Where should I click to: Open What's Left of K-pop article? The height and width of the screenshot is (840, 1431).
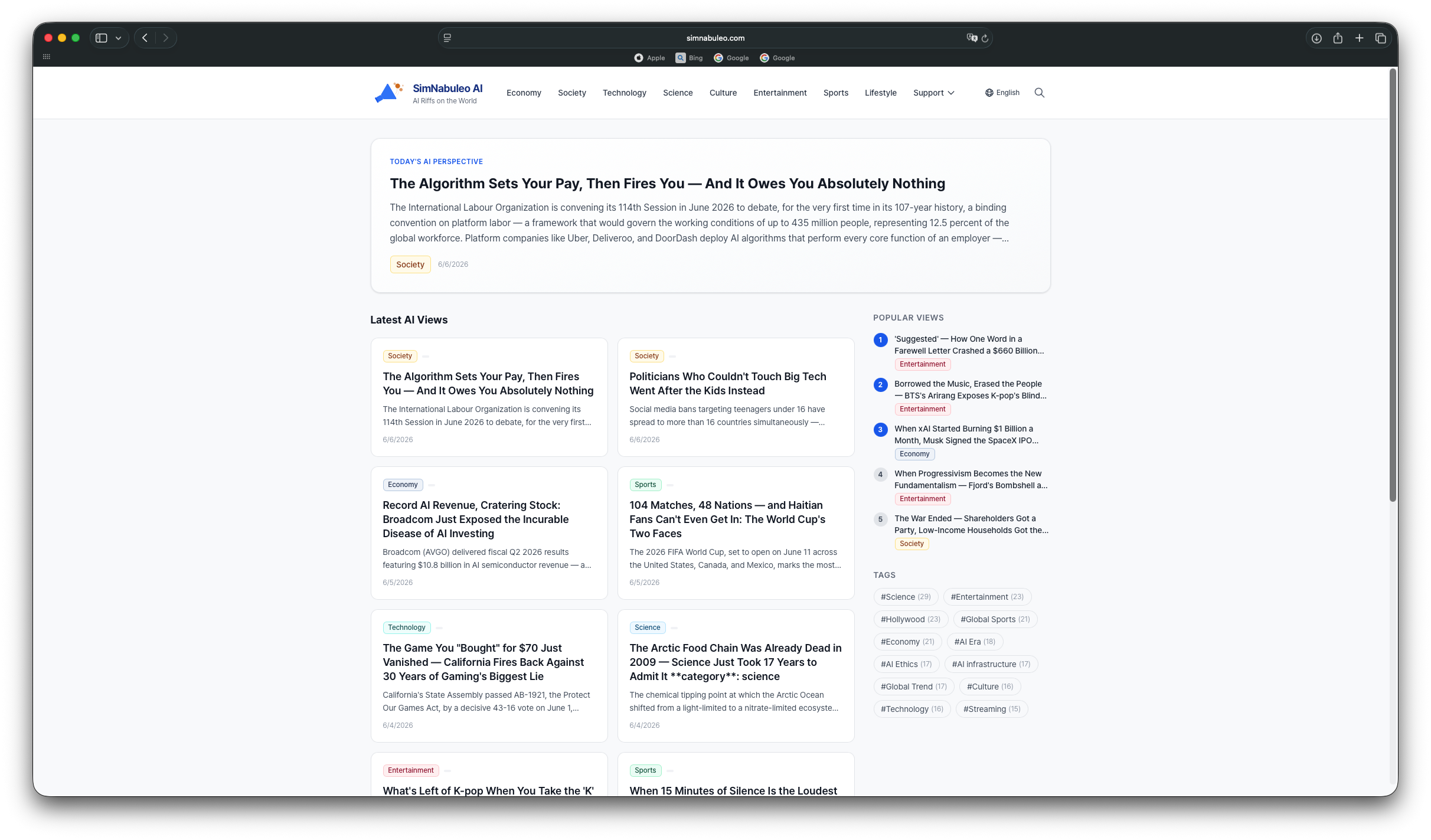(488, 790)
